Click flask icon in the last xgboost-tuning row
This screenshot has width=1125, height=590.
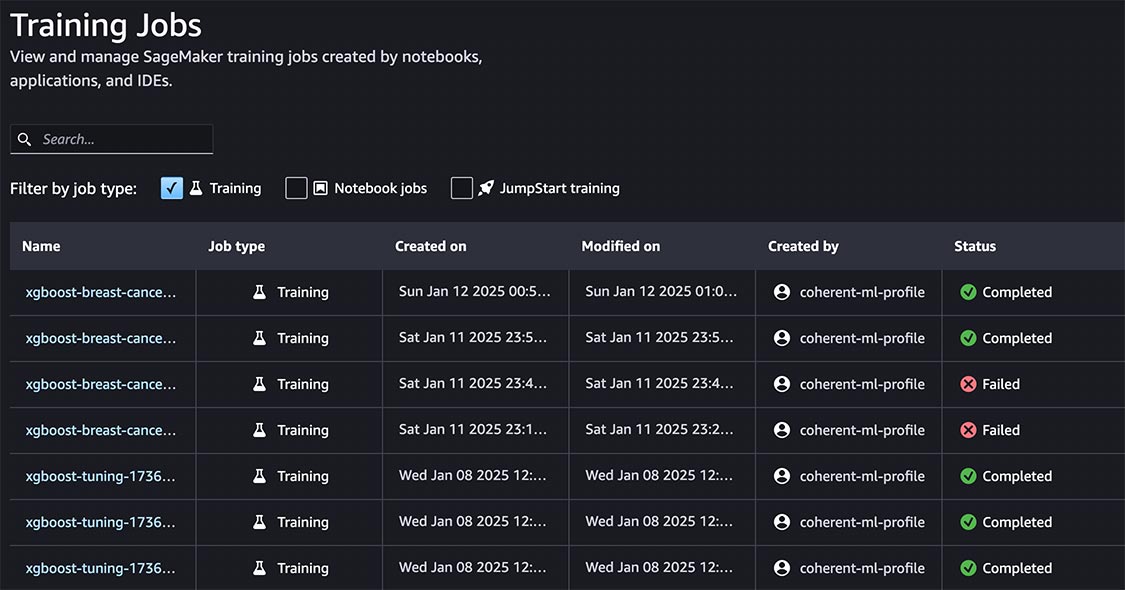[x=260, y=568]
